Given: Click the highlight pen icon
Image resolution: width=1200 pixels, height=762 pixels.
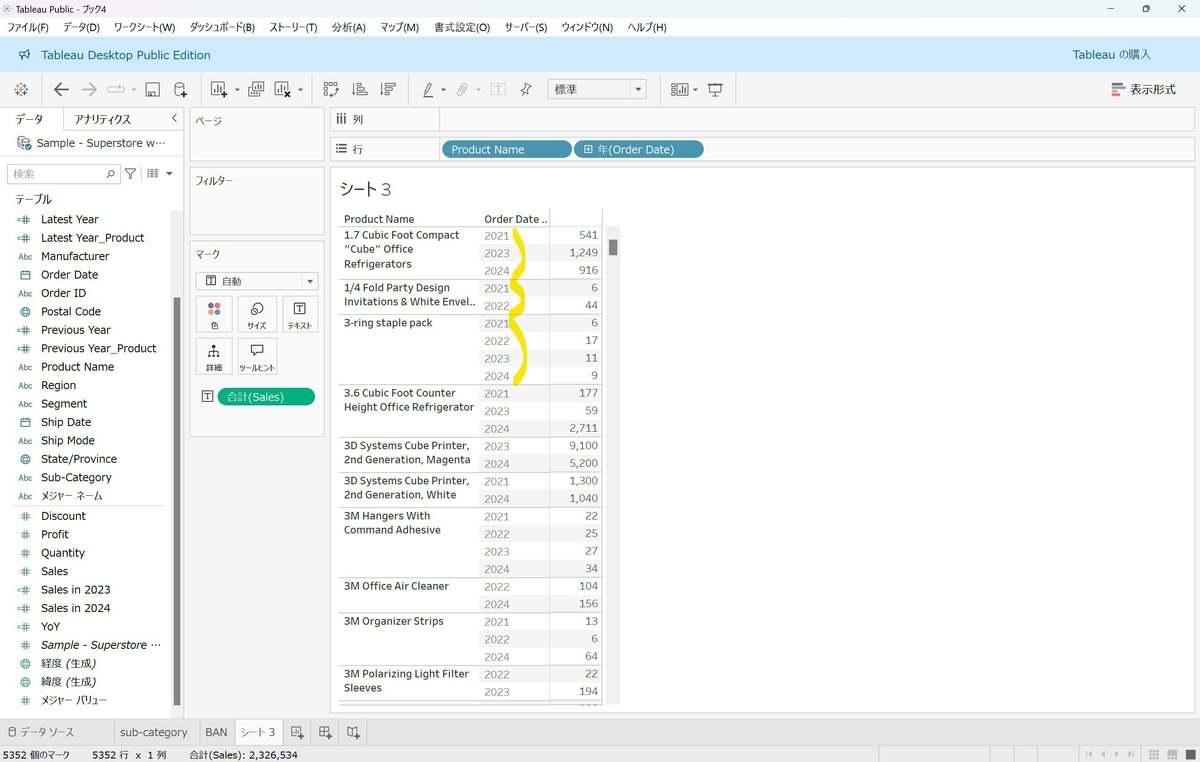Looking at the screenshot, I should [428, 90].
